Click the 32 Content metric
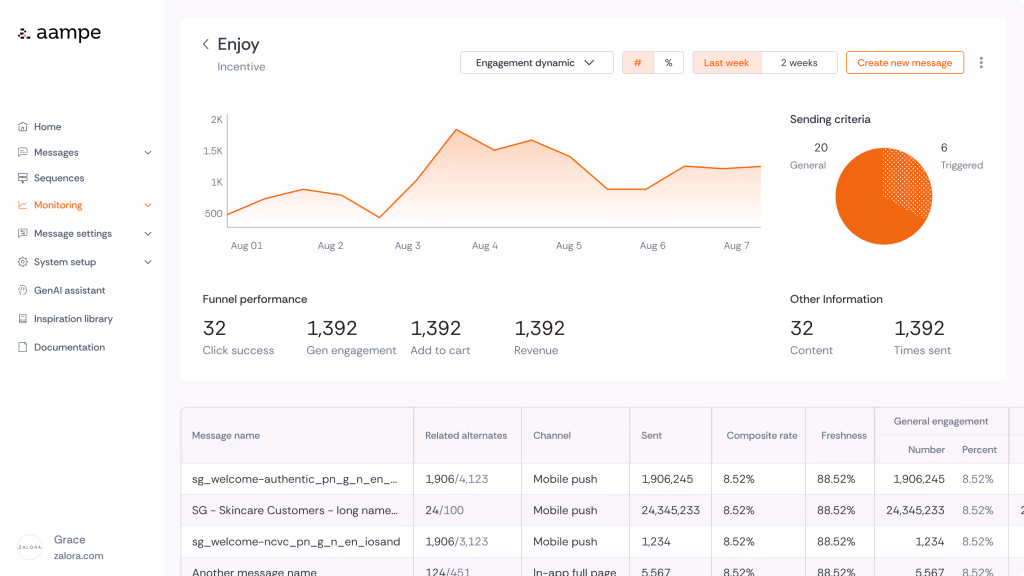Viewport: 1024px width, 576px height. [x=811, y=338]
